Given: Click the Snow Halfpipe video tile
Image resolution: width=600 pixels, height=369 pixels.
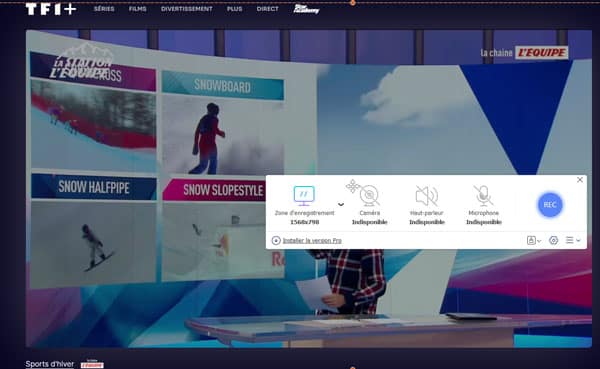Looking at the screenshot, I should pos(94,230).
